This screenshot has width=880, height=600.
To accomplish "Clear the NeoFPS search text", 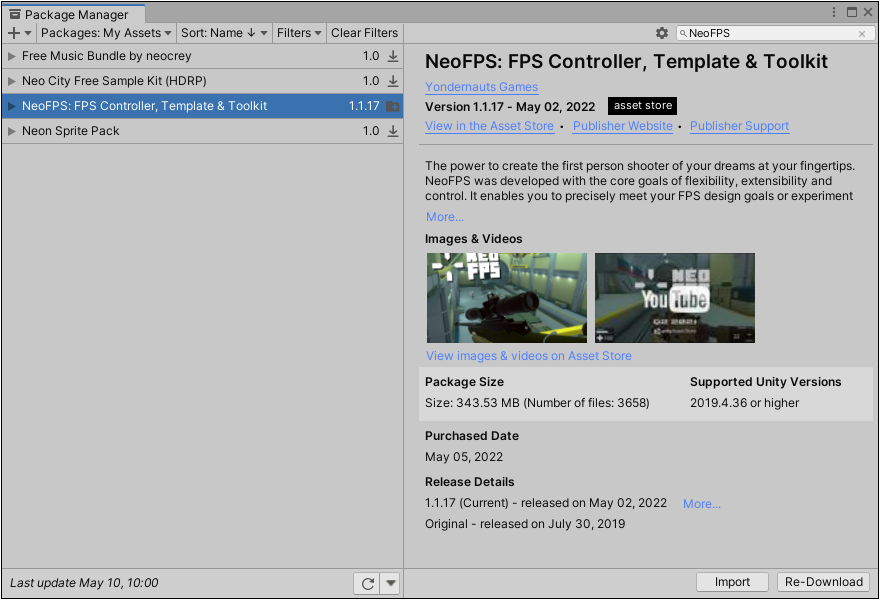I will click(862, 33).
